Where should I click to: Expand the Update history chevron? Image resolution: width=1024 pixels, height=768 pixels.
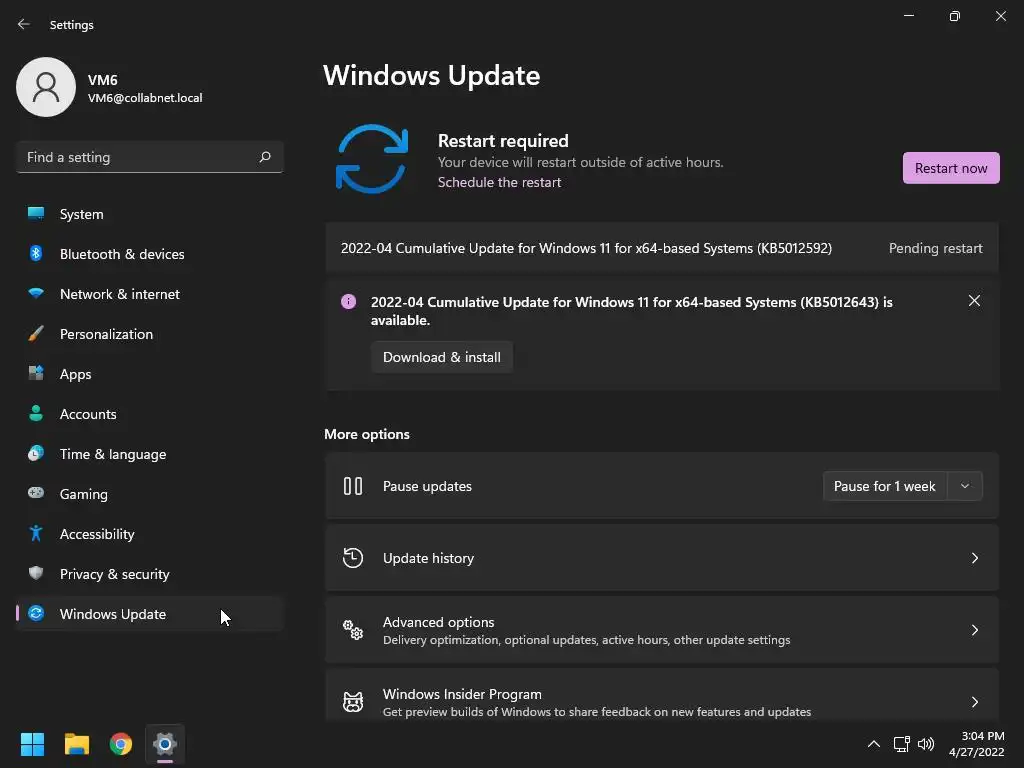pos(974,558)
